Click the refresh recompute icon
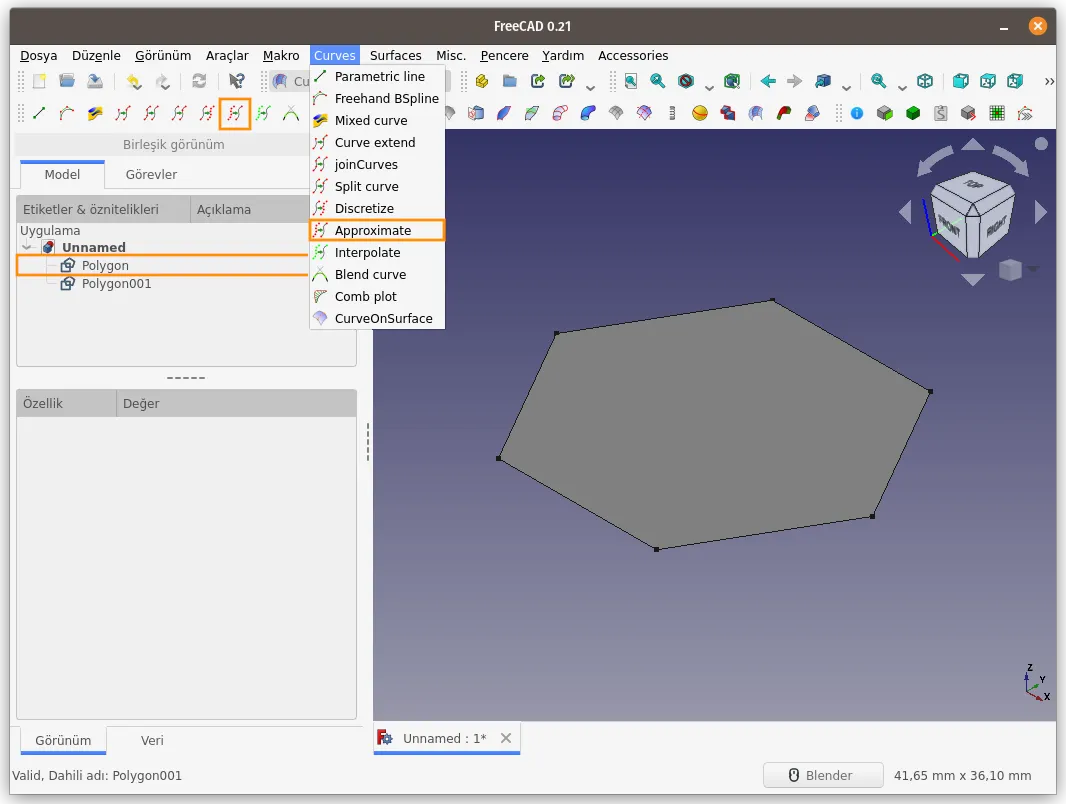The height and width of the screenshot is (804, 1066). [199, 82]
